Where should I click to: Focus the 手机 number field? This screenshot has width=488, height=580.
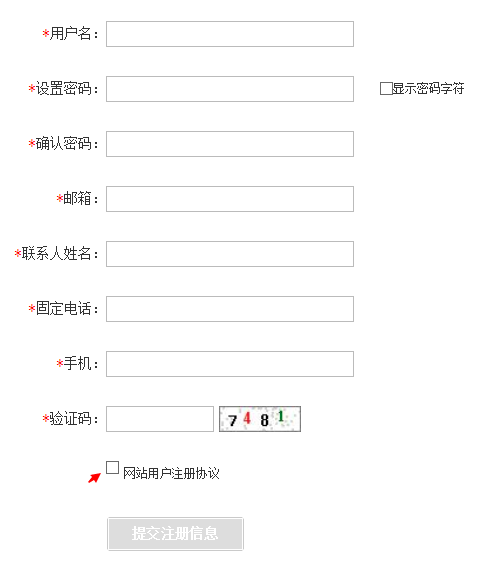point(230,364)
